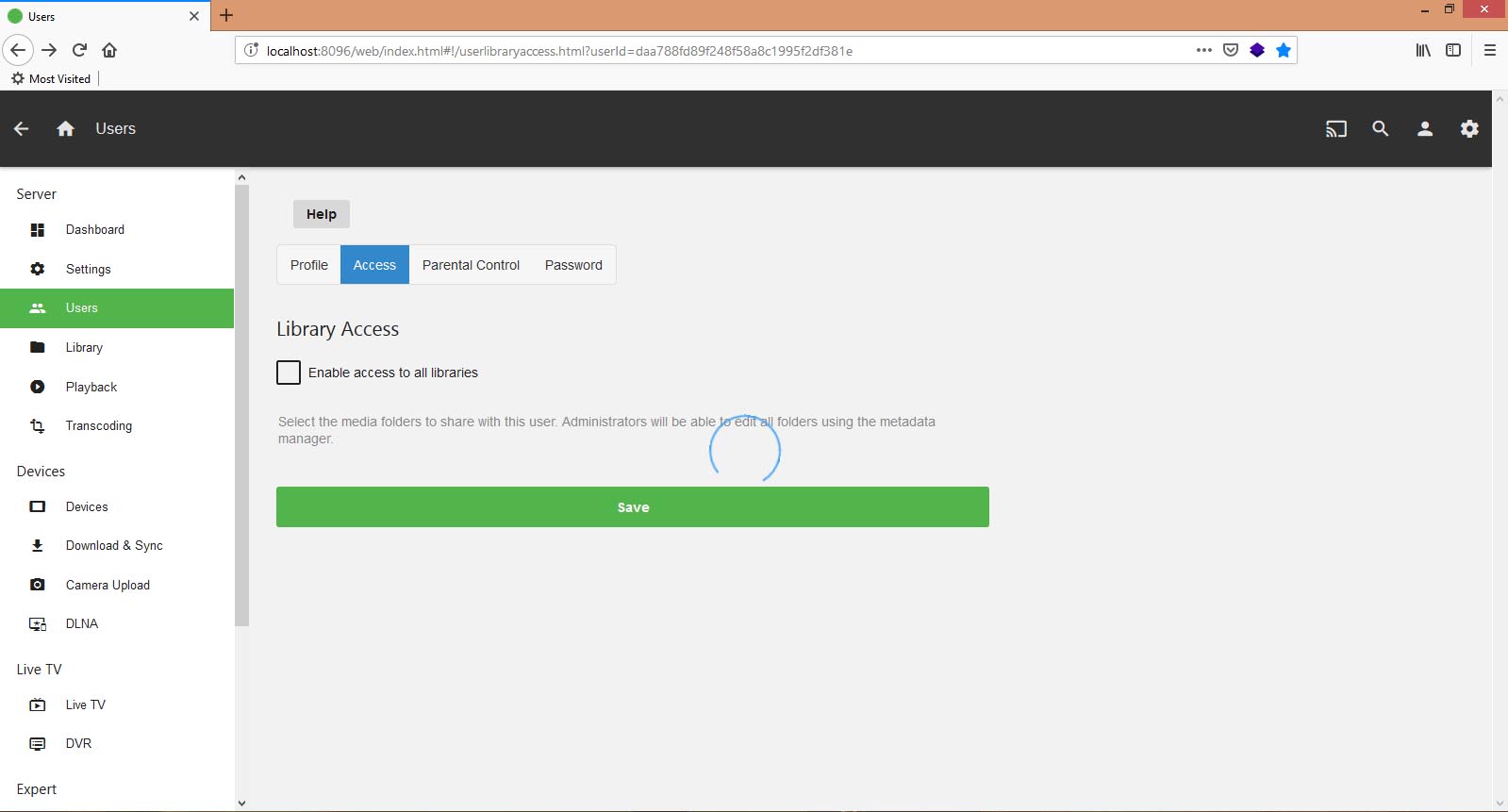Open the Most Visited bookmarks folder
The height and width of the screenshot is (812, 1508).
pos(51,79)
